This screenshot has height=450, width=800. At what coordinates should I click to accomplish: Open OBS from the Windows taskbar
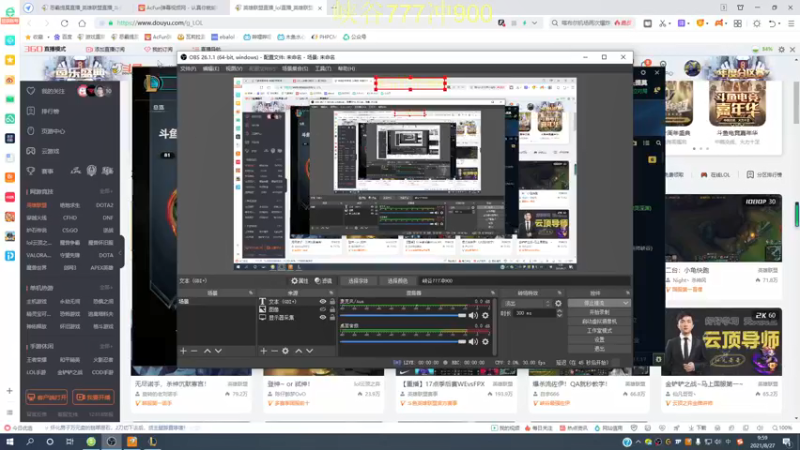point(111,442)
